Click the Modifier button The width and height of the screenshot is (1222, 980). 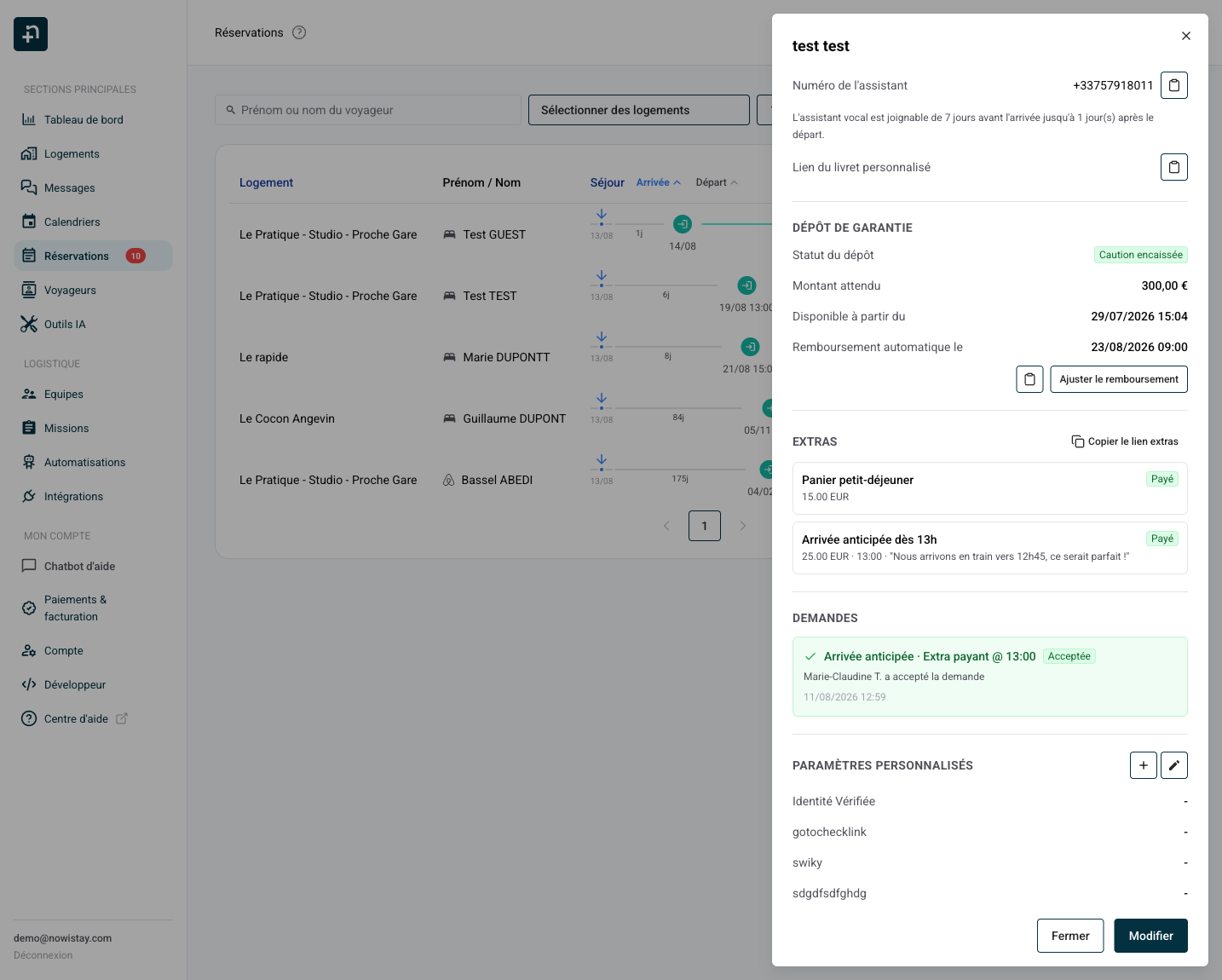click(x=1150, y=936)
